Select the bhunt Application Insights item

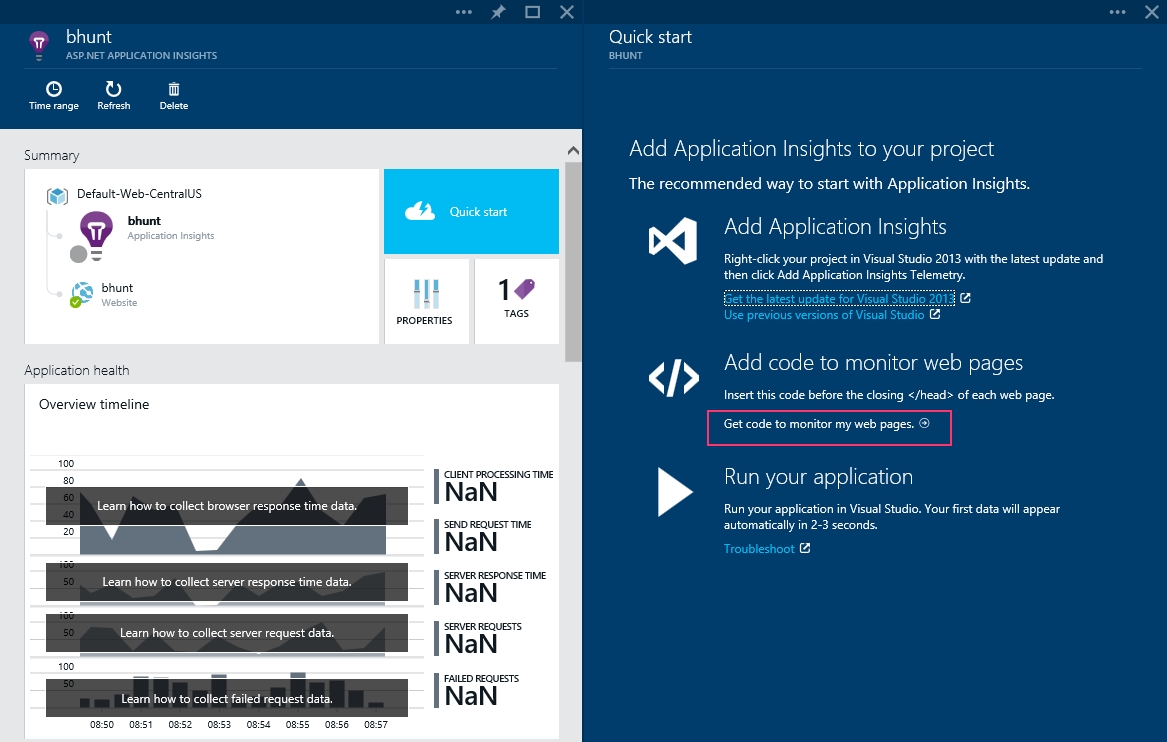144,221
